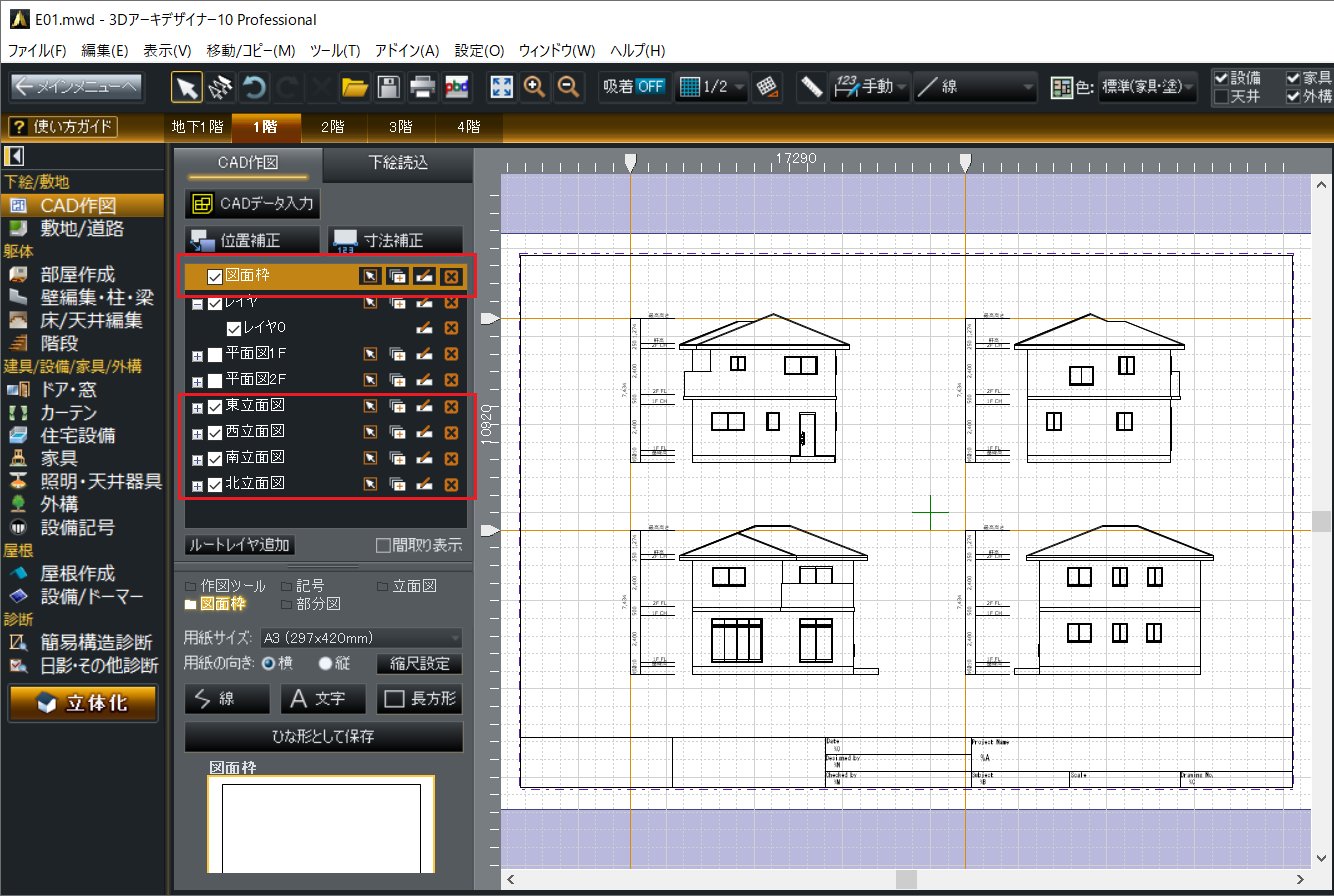The height and width of the screenshot is (896, 1334).
Task: Click the fit-to-screen view icon
Action: [502, 87]
